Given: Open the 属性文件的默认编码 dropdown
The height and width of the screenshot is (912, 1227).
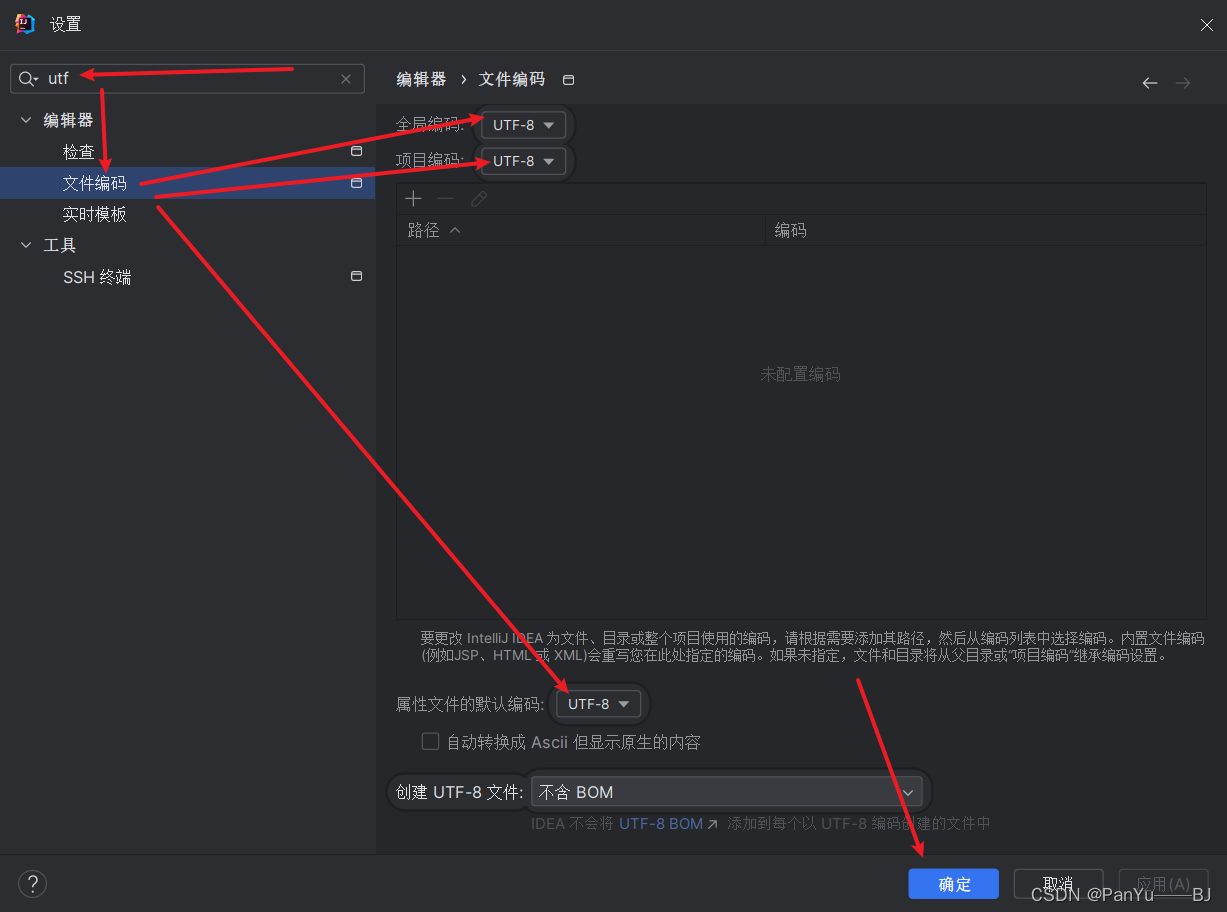Looking at the screenshot, I should tap(599, 704).
